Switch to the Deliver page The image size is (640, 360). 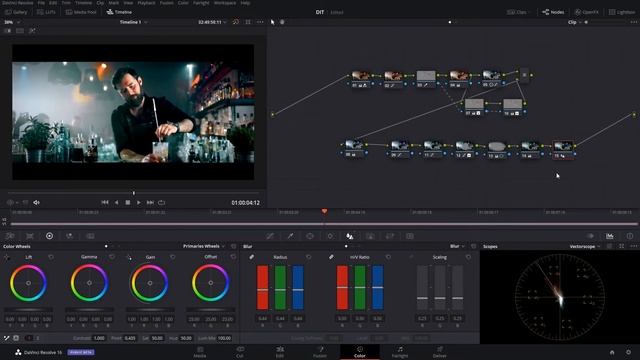pyautogui.click(x=440, y=352)
